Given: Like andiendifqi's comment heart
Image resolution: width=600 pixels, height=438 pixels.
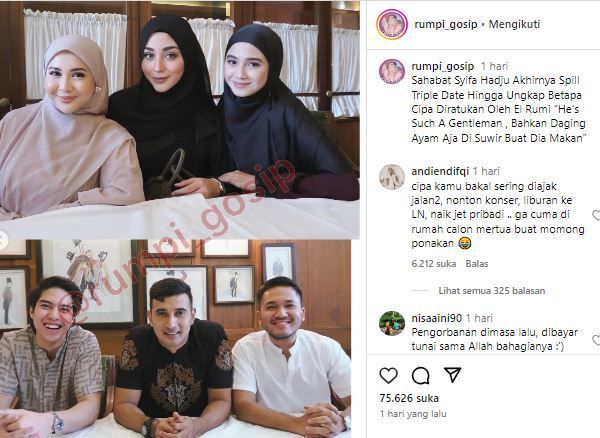Looking at the screenshot, I should (x=596, y=215).
